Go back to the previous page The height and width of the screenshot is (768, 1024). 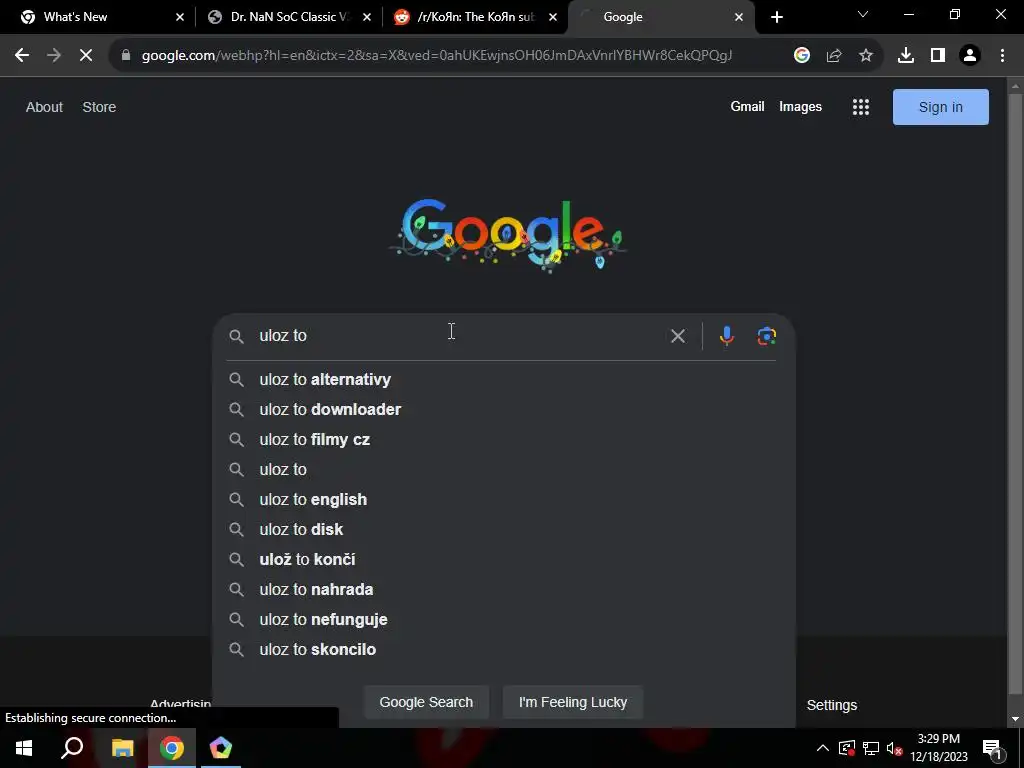tap(22, 56)
